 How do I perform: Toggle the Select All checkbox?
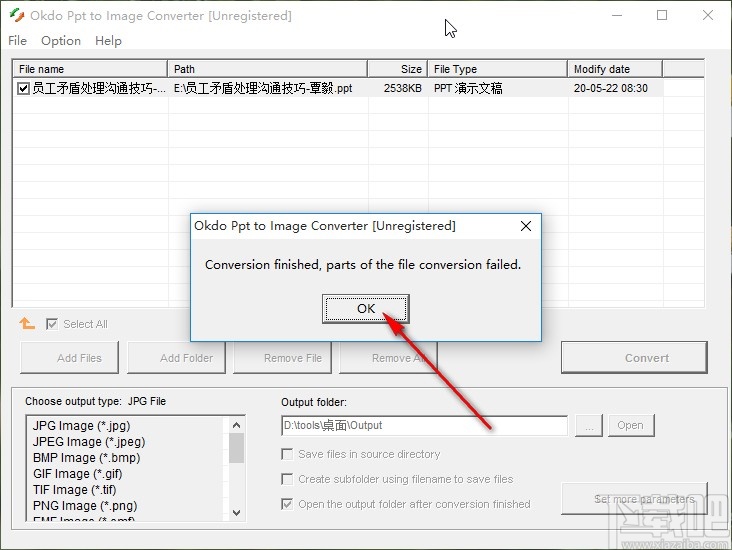tap(52, 324)
